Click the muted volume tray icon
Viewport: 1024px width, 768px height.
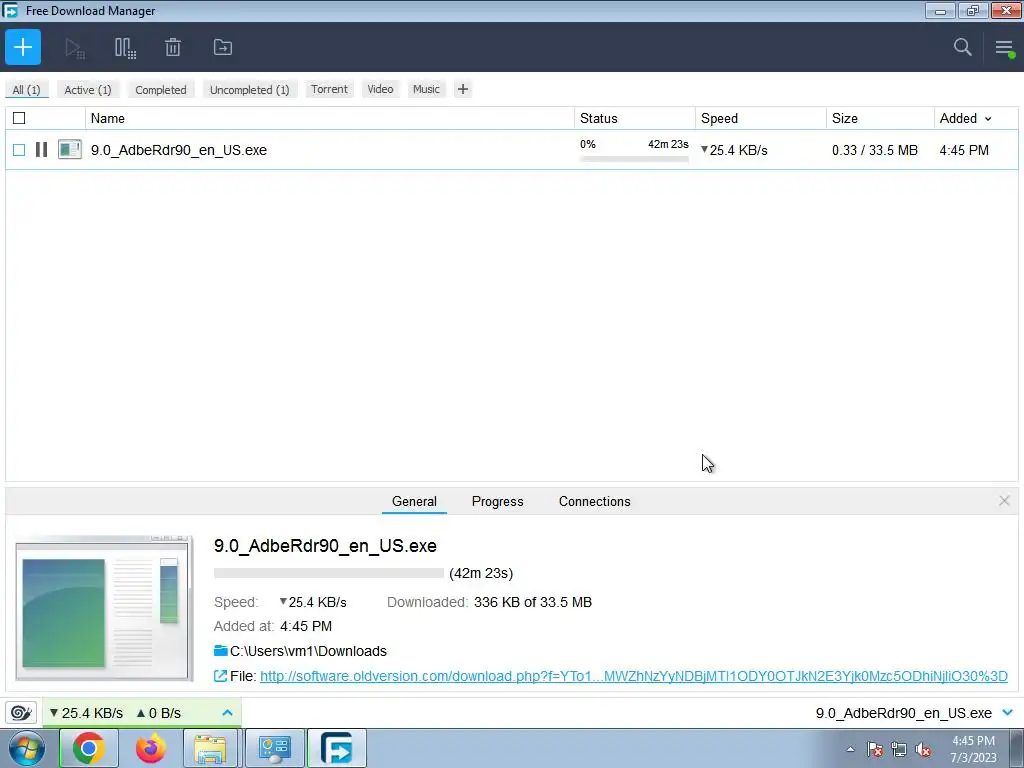(923, 749)
